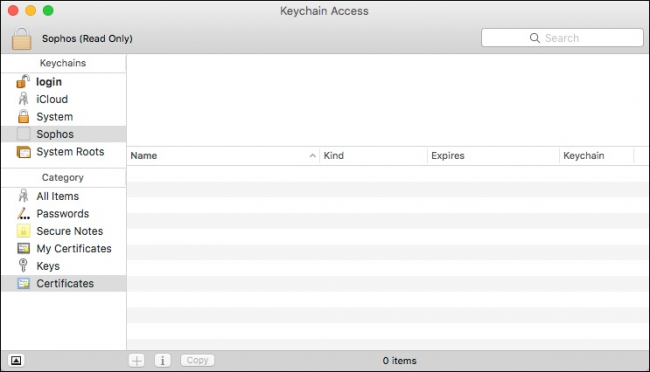Click the padlock icon beside Sophos (Read Only)

coord(21,38)
